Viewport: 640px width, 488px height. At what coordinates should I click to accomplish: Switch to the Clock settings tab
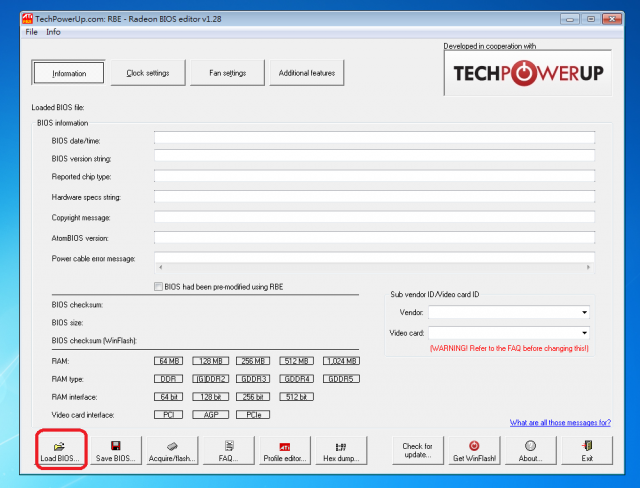tap(148, 73)
